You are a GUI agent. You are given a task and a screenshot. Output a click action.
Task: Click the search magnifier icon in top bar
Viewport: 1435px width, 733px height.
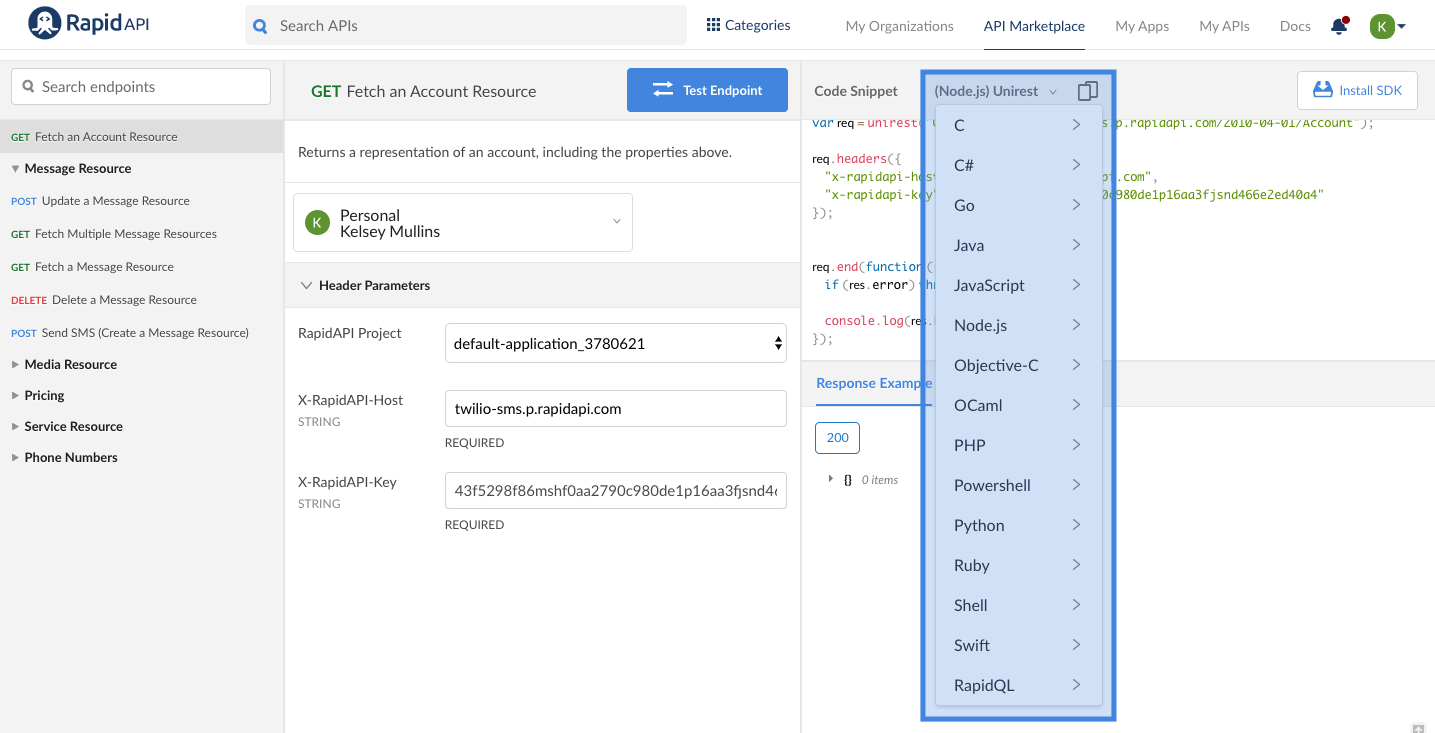[261, 26]
